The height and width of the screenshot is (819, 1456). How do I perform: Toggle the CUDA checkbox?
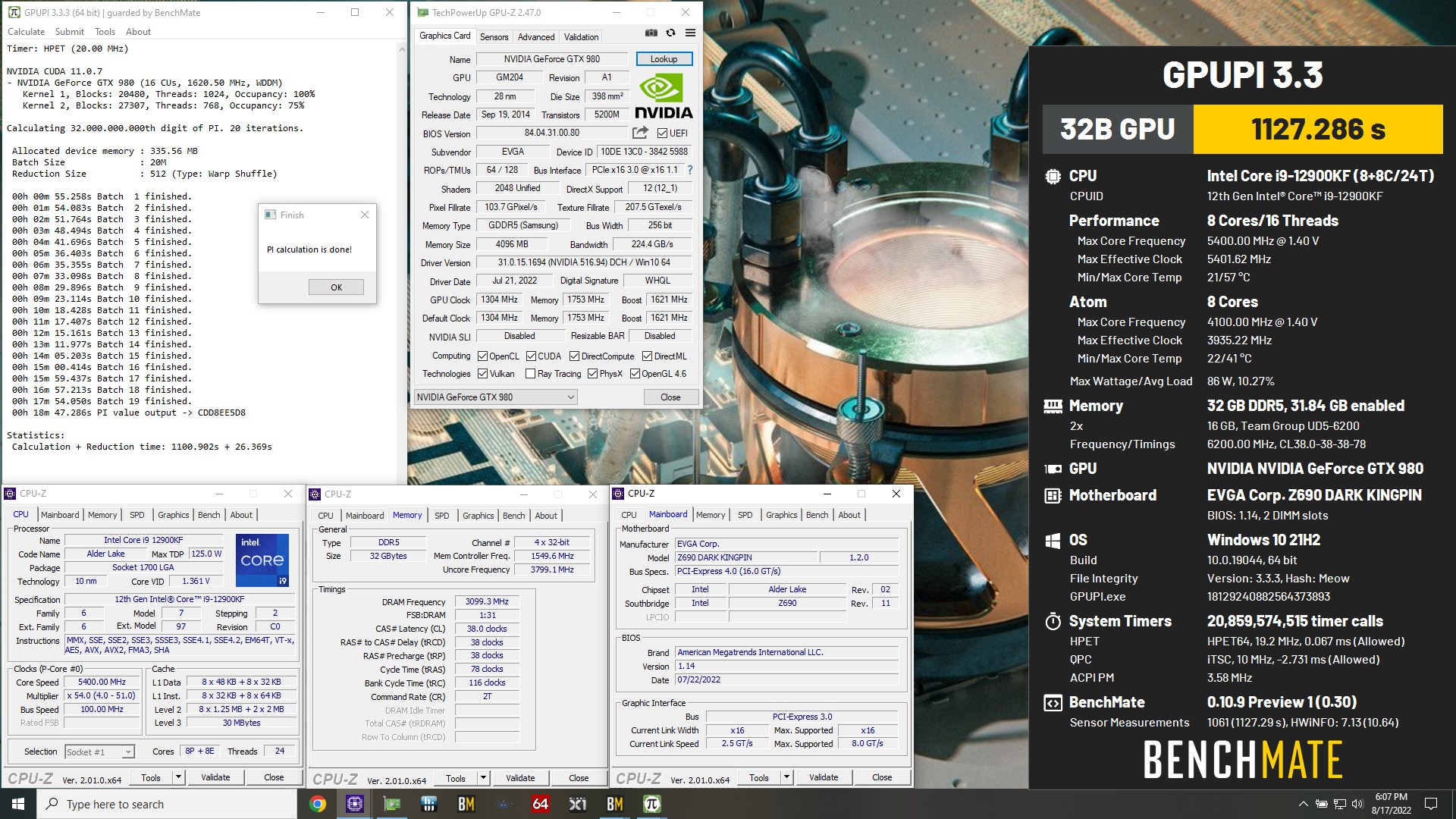(x=531, y=356)
